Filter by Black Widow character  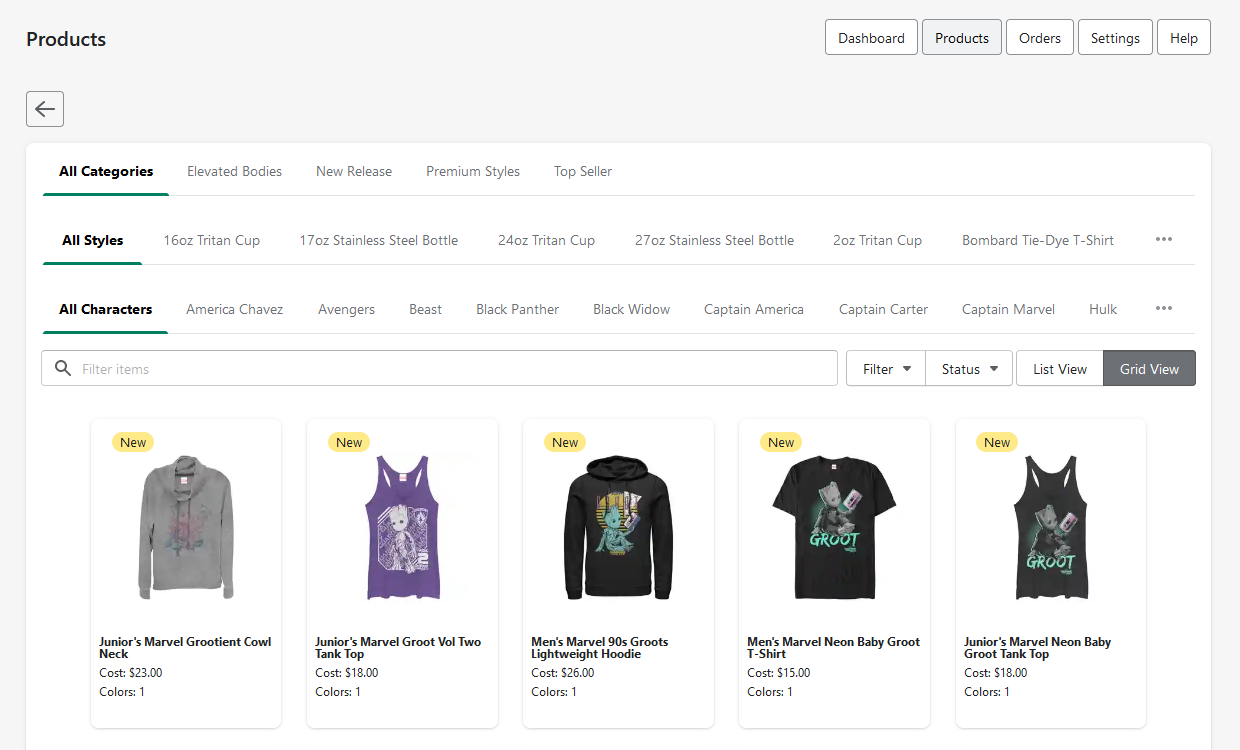pyautogui.click(x=631, y=309)
